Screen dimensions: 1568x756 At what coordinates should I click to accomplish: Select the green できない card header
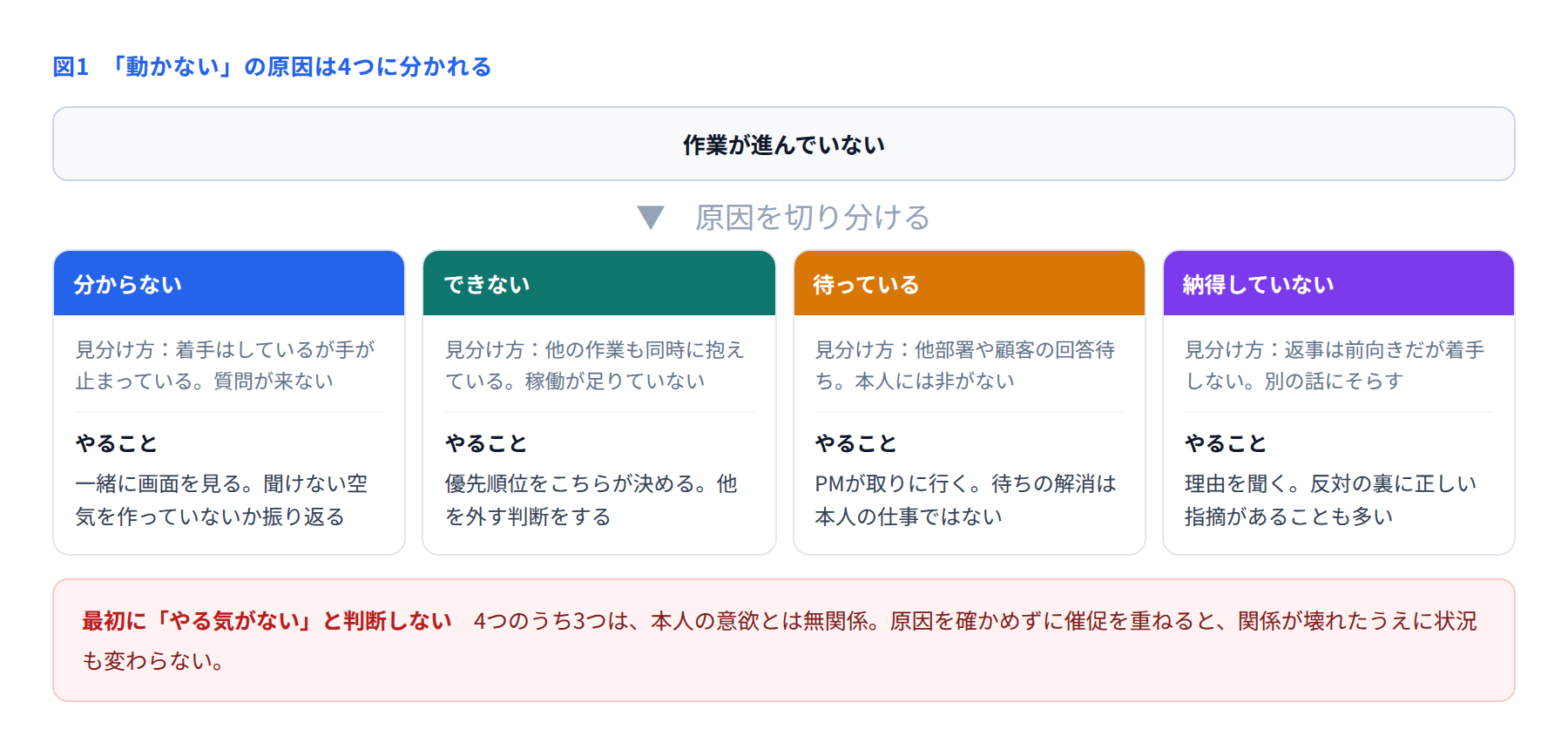click(599, 284)
